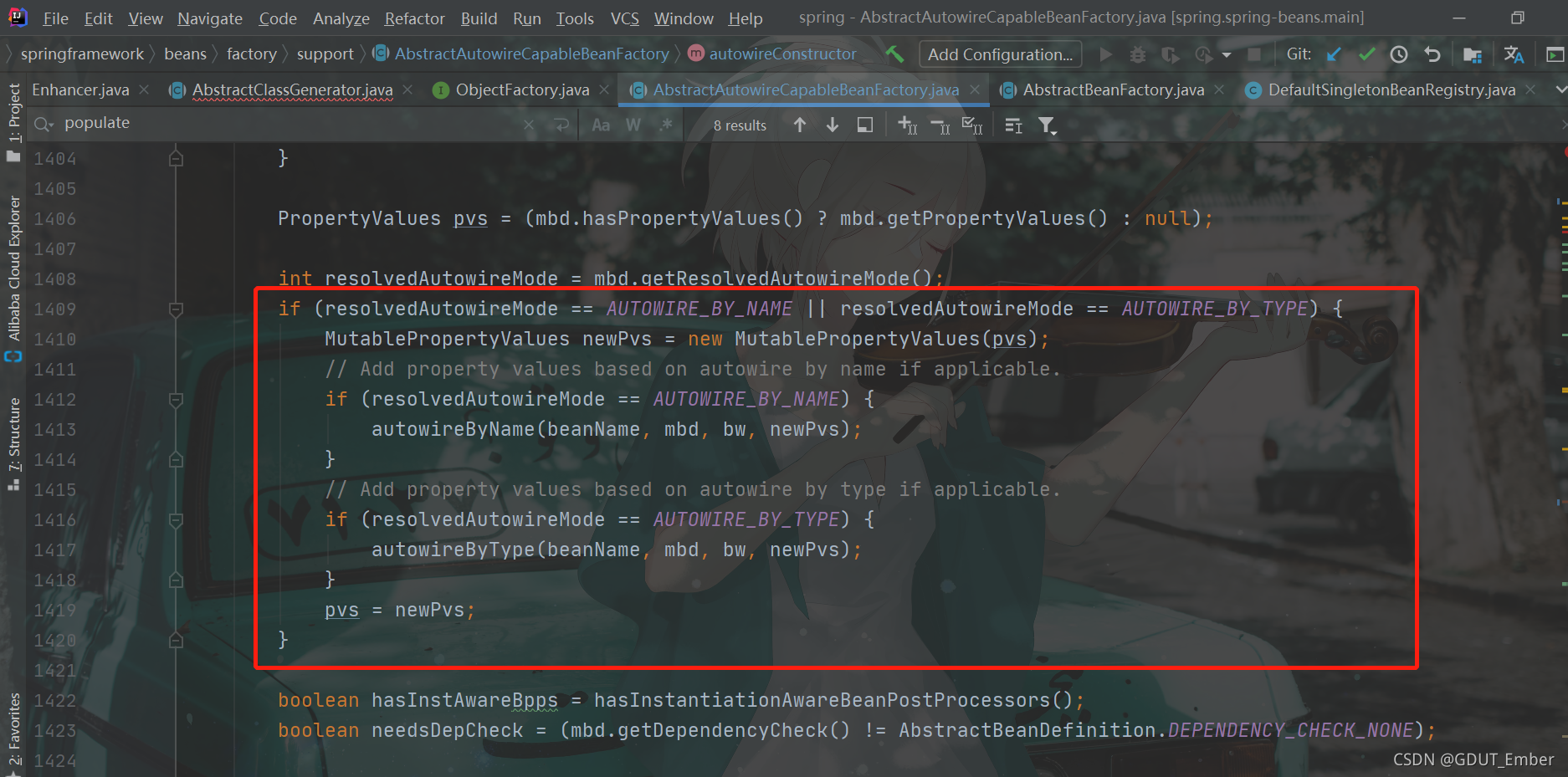This screenshot has width=1568, height=777.
Task: Open the profiler run options dropdown arrow
Action: pyautogui.click(x=1227, y=55)
